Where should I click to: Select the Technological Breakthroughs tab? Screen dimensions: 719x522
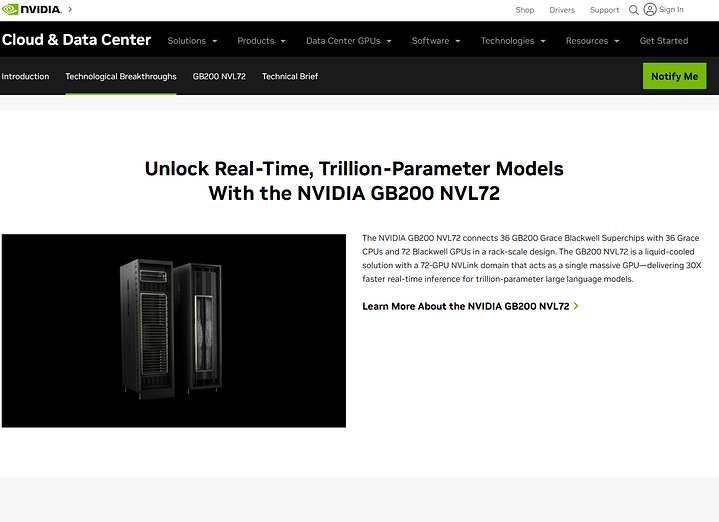click(121, 77)
